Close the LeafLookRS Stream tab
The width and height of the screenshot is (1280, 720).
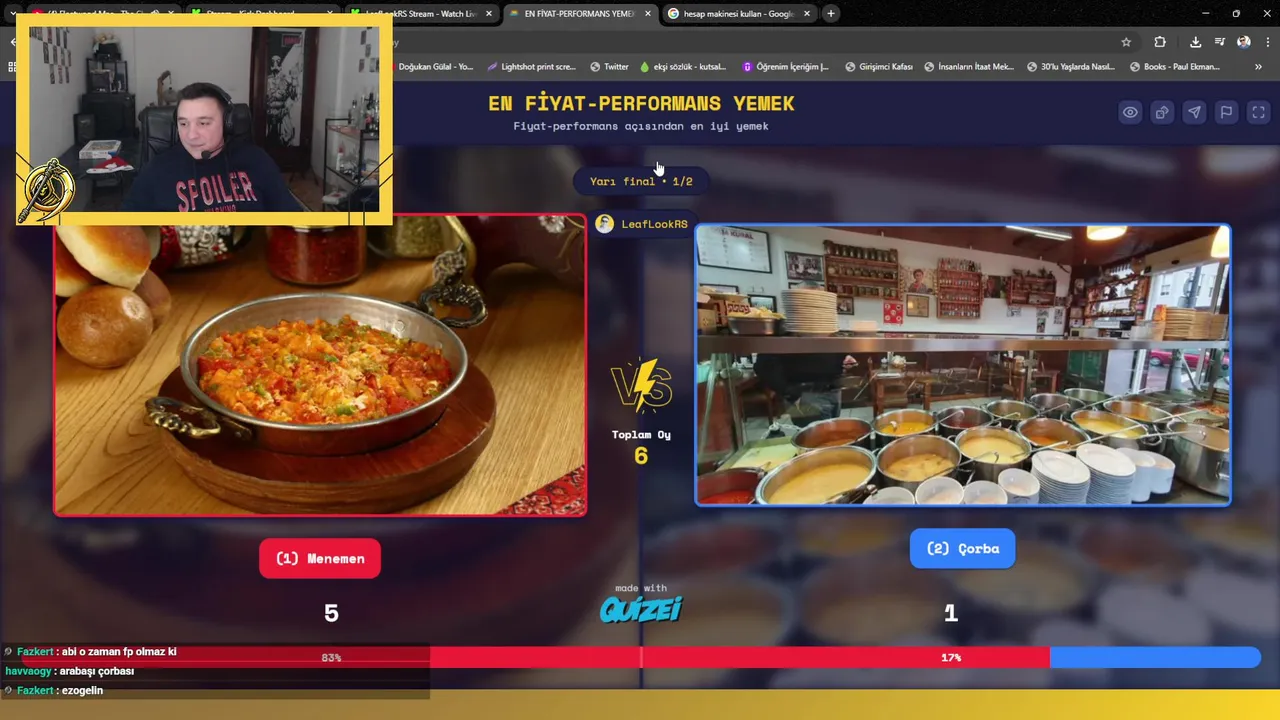[x=489, y=14]
